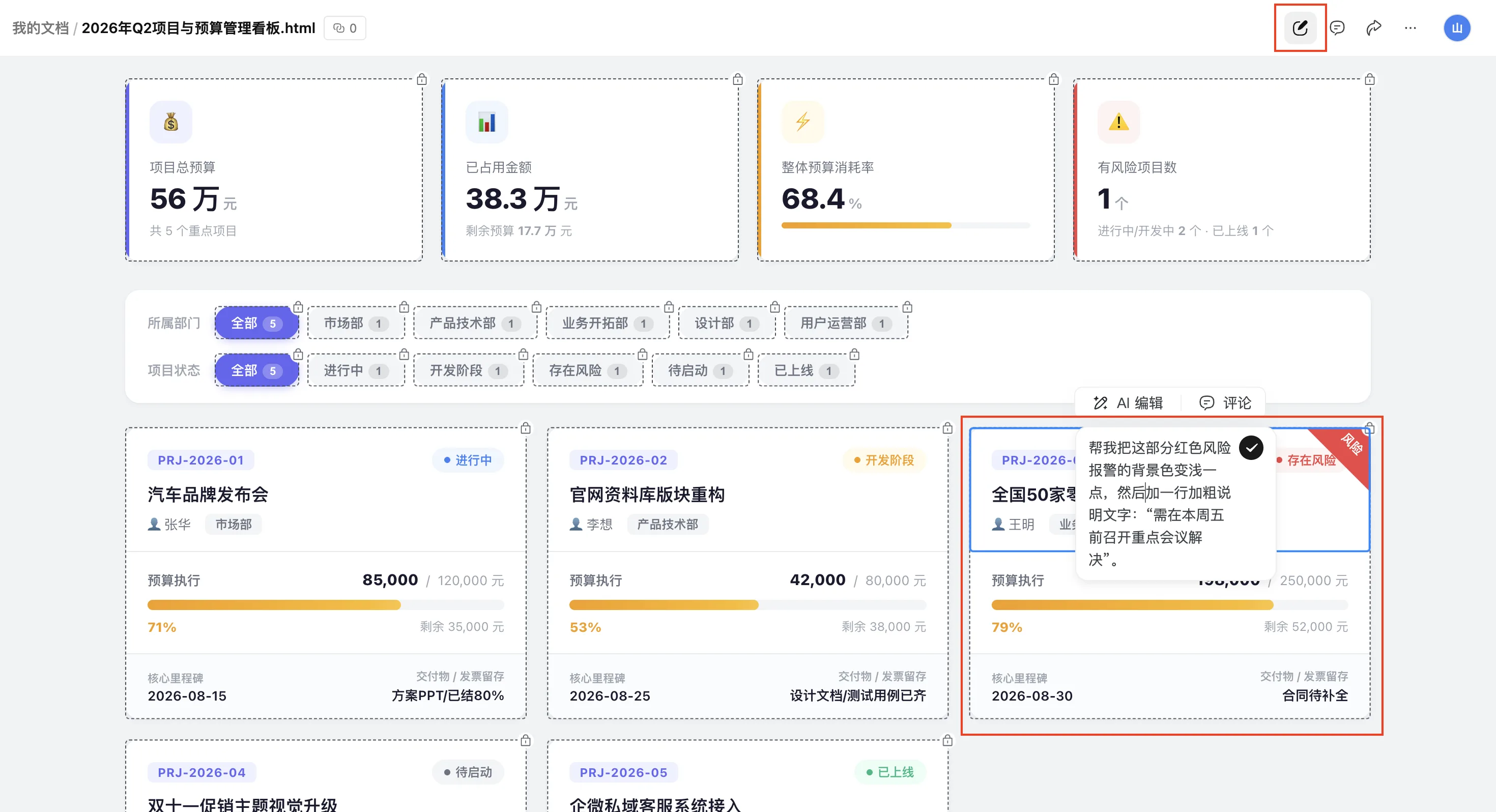Filter by 市场部 department
Screen dimensions: 1496x812
[x=355, y=323]
